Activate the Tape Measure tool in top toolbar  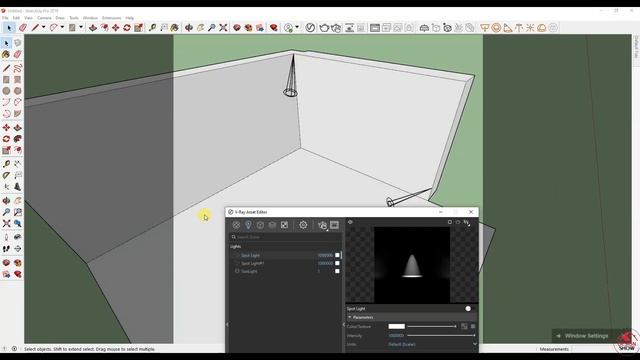tap(152, 28)
